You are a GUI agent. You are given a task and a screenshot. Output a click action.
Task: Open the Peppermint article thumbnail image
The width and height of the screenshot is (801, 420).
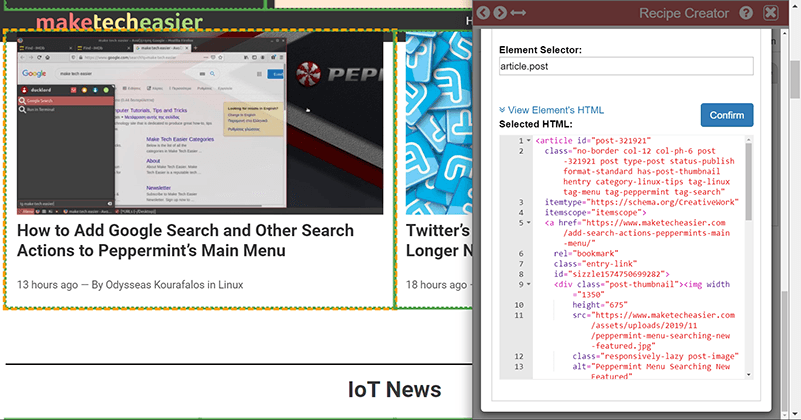click(200, 122)
